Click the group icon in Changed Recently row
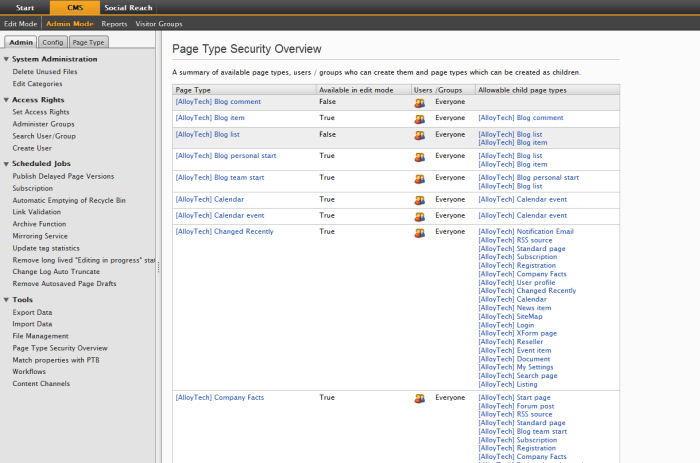This screenshot has width=700, height=463. pos(420,233)
